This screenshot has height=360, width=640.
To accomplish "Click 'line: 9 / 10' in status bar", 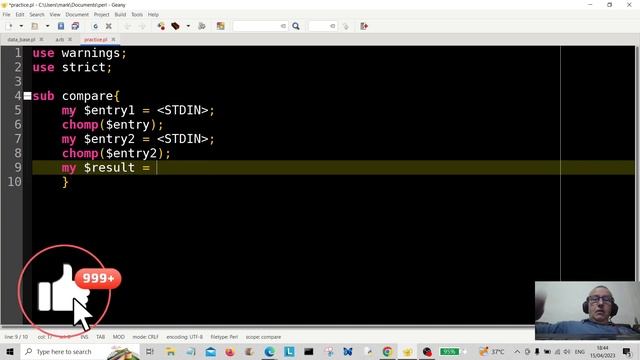I will tap(16, 337).
